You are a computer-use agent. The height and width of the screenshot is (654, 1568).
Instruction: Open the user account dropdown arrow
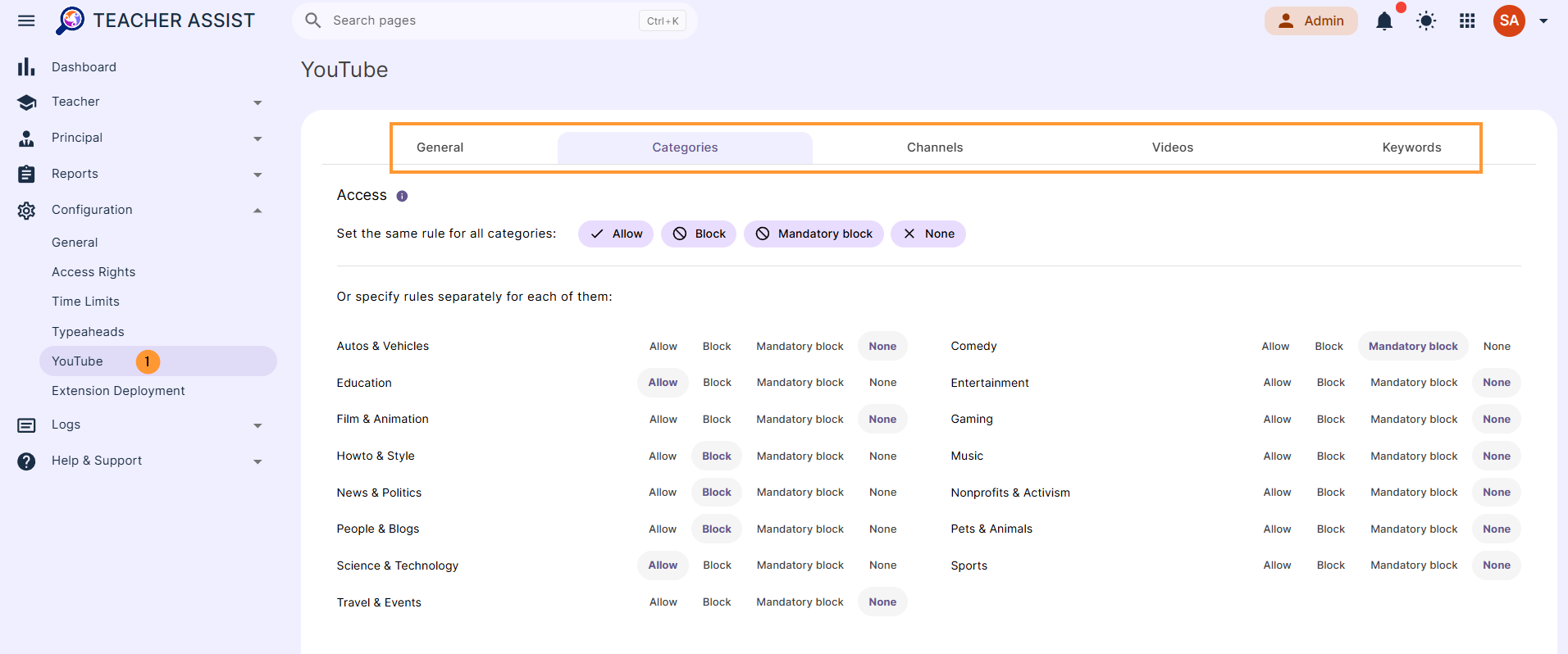pos(1543,20)
